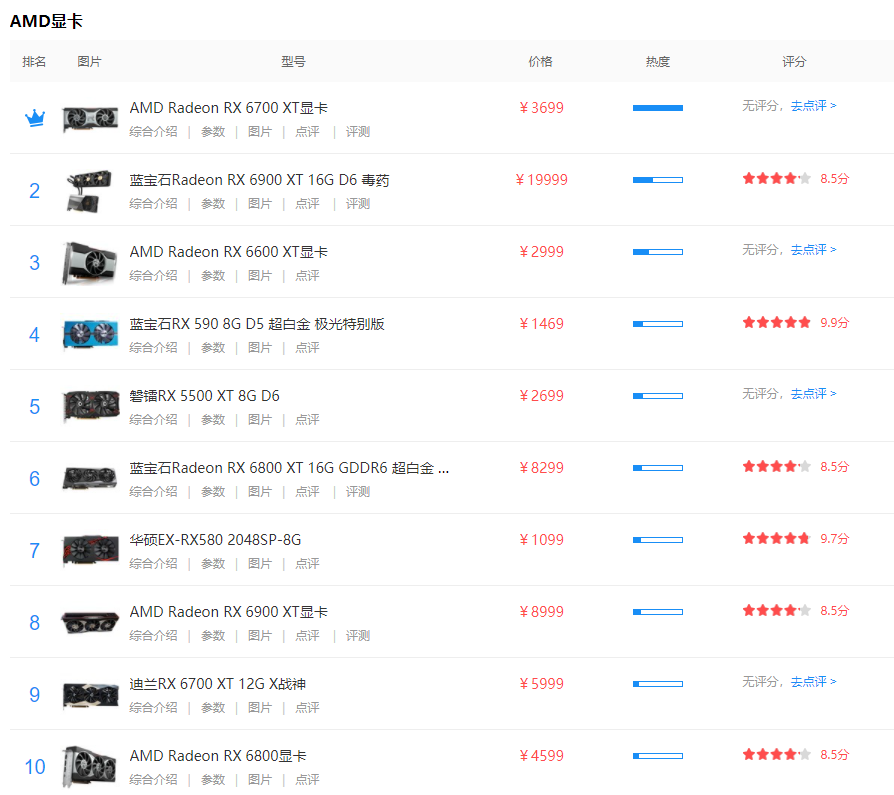Click the AMD Radeon RX 6800 card thumbnail
Image resolution: width=894 pixels, height=795 pixels.
pyautogui.click(x=90, y=766)
